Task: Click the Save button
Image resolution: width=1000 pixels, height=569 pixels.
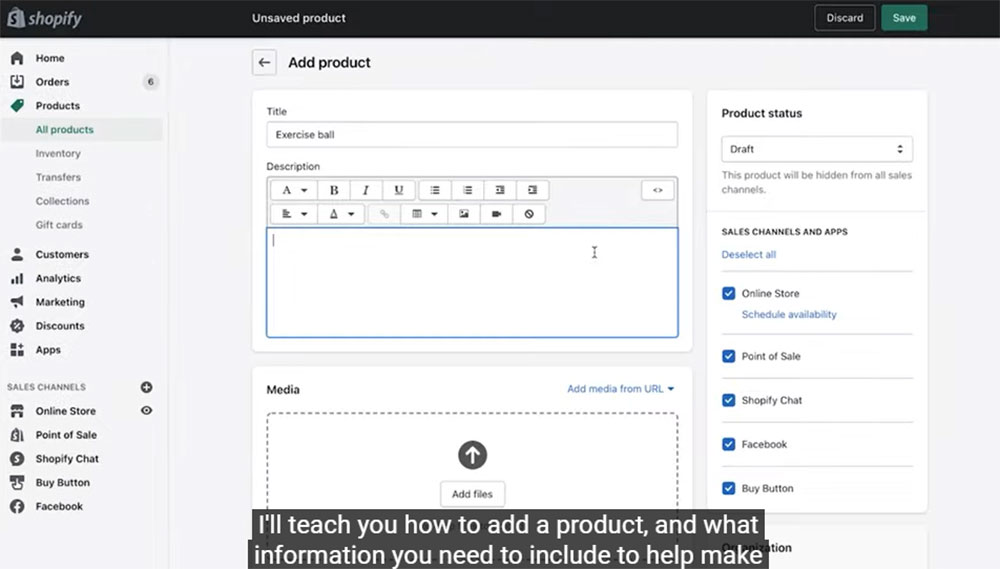Action: click(904, 18)
